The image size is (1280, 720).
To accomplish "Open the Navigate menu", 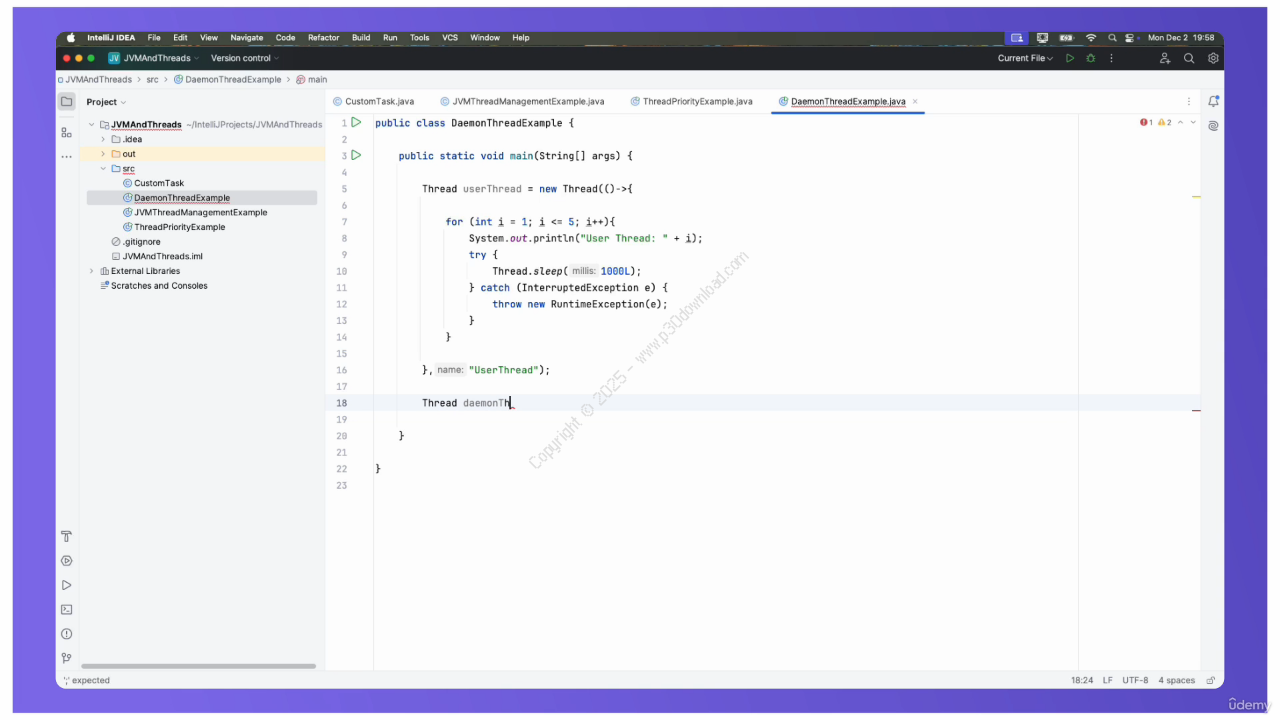I will pyautogui.click(x=247, y=37).
